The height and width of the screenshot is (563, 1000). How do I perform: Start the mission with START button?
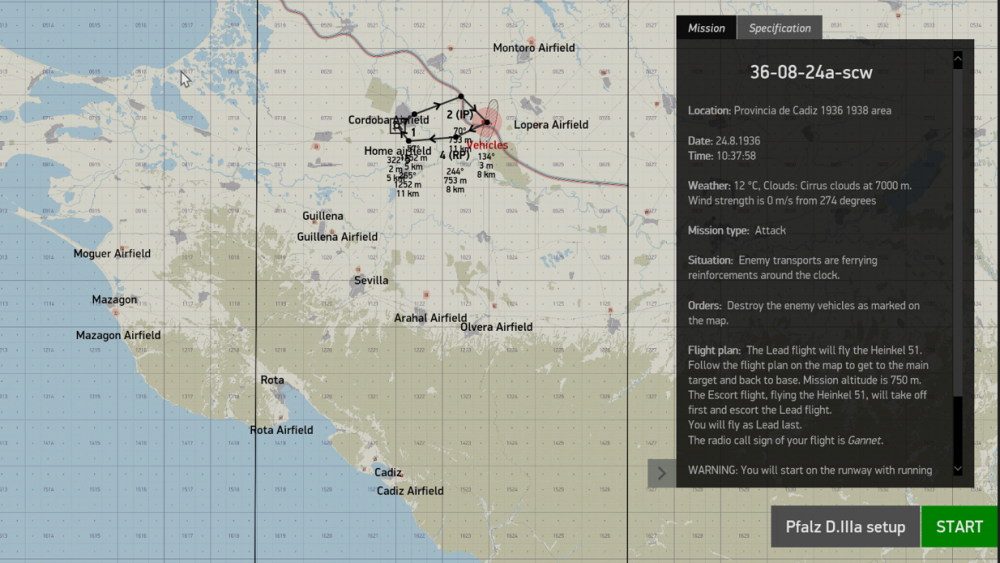(x=959, y=527)
